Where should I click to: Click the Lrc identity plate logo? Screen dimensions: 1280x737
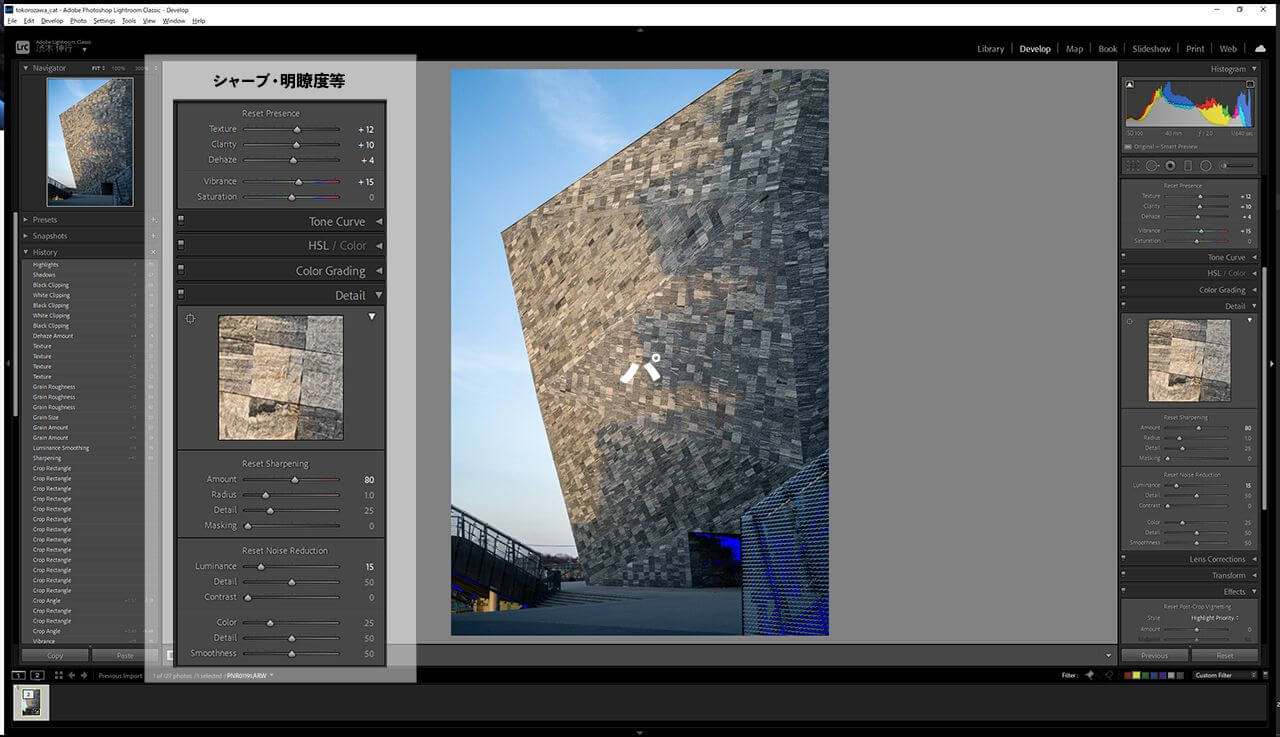pos(23,47)
